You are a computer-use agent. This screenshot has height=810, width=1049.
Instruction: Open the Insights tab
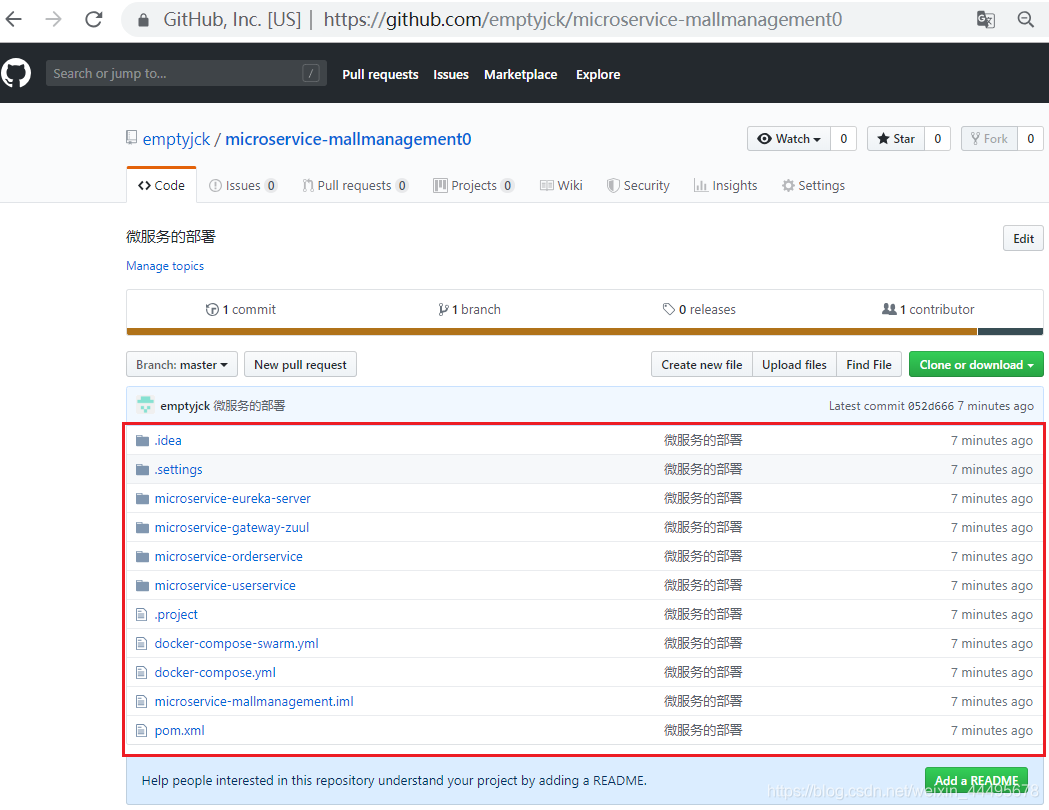[x=725, y=185]
